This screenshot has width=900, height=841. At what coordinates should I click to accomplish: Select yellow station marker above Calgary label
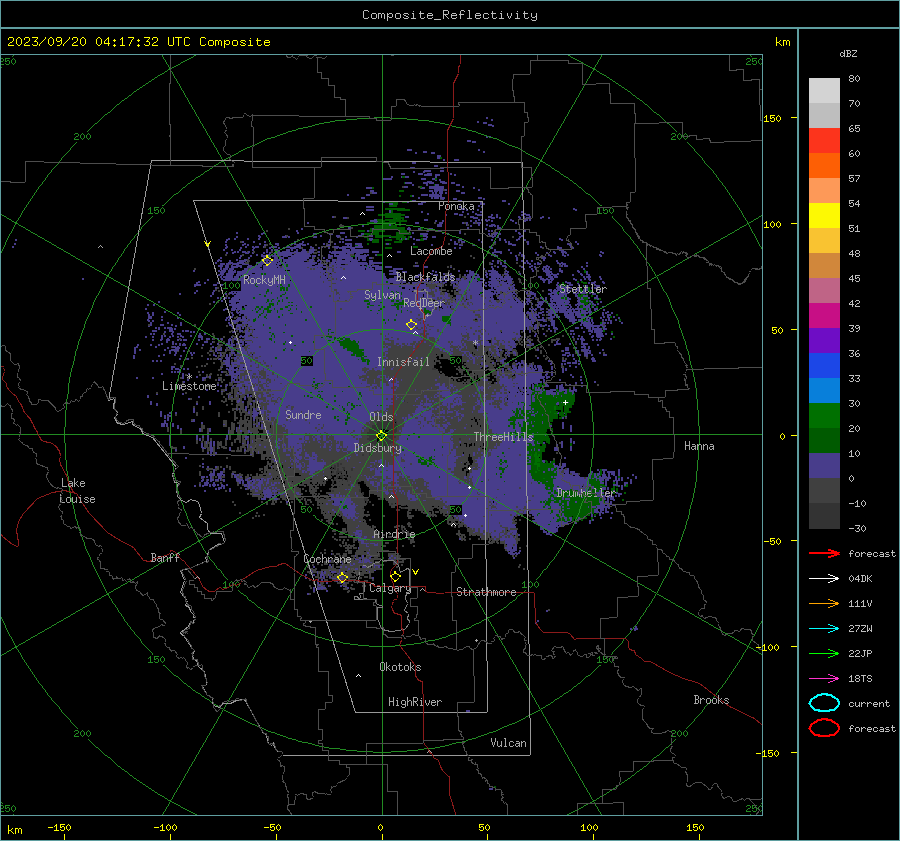[x=395, y=576]
